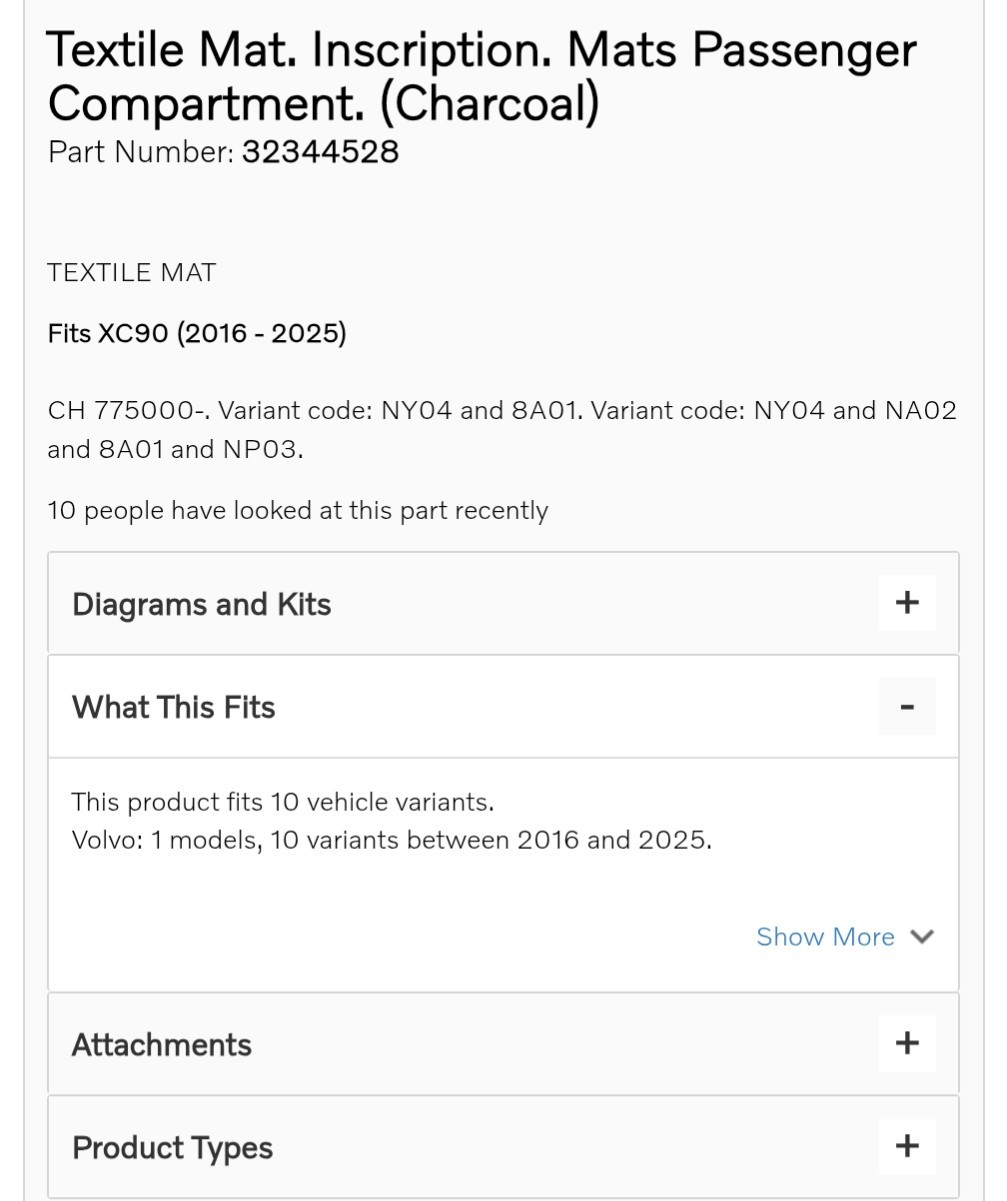The width and height of the screenshot is (1007, 1201).
Task: Open the Attachments accordion heading
Action: [162, 1045]
